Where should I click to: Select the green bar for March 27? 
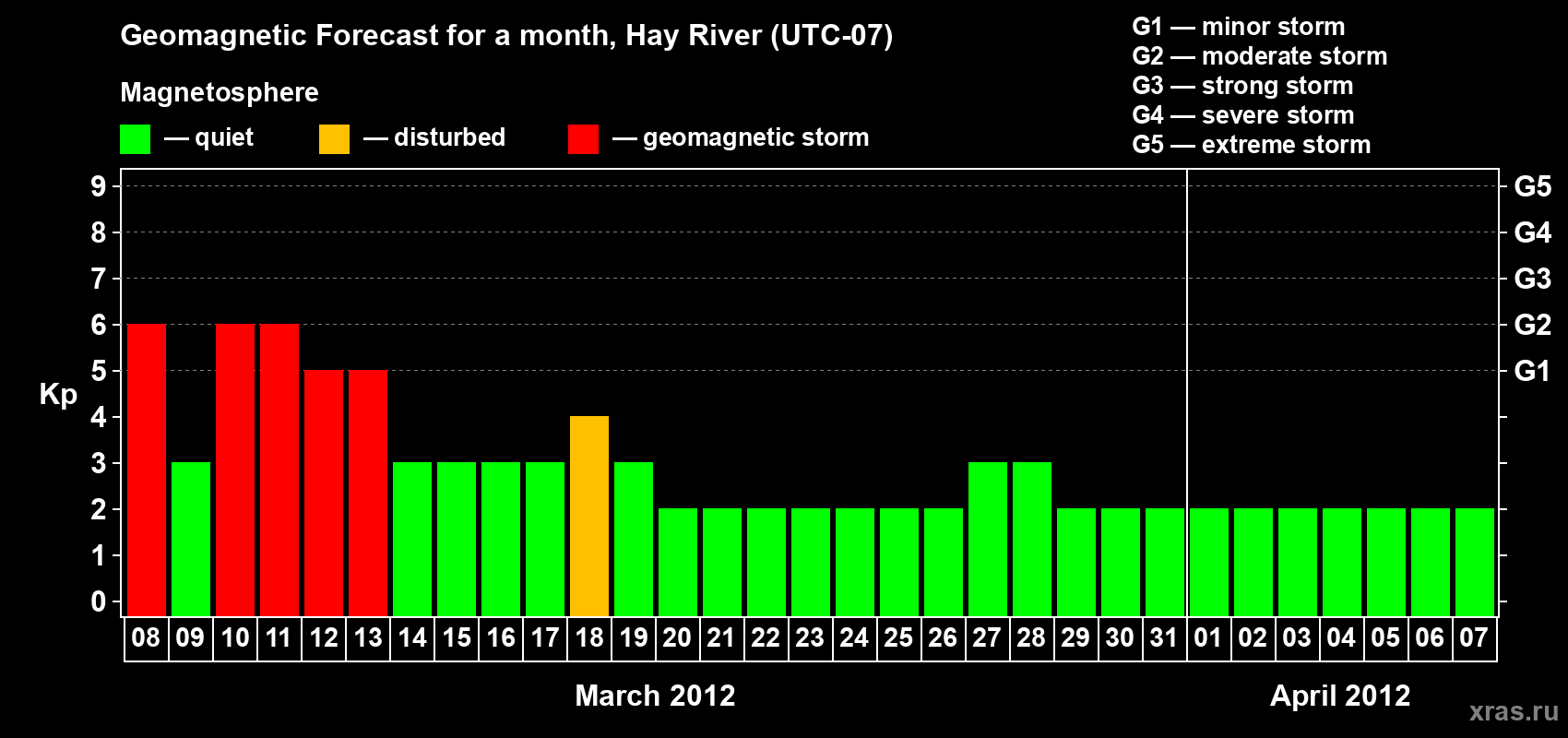point(988,540)
